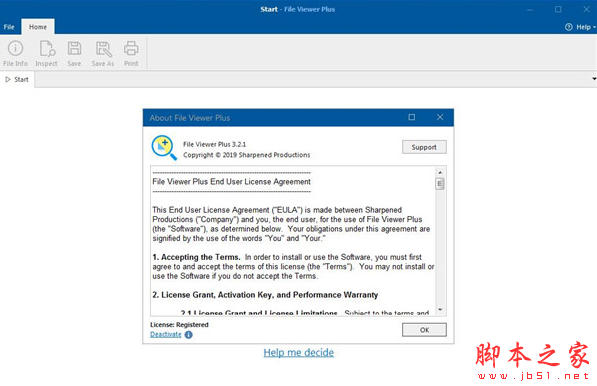This screenshot has height=386, width=597.
Task: Maximize the About File Viewer Plus dialog
Action: (x=412, y=117)
